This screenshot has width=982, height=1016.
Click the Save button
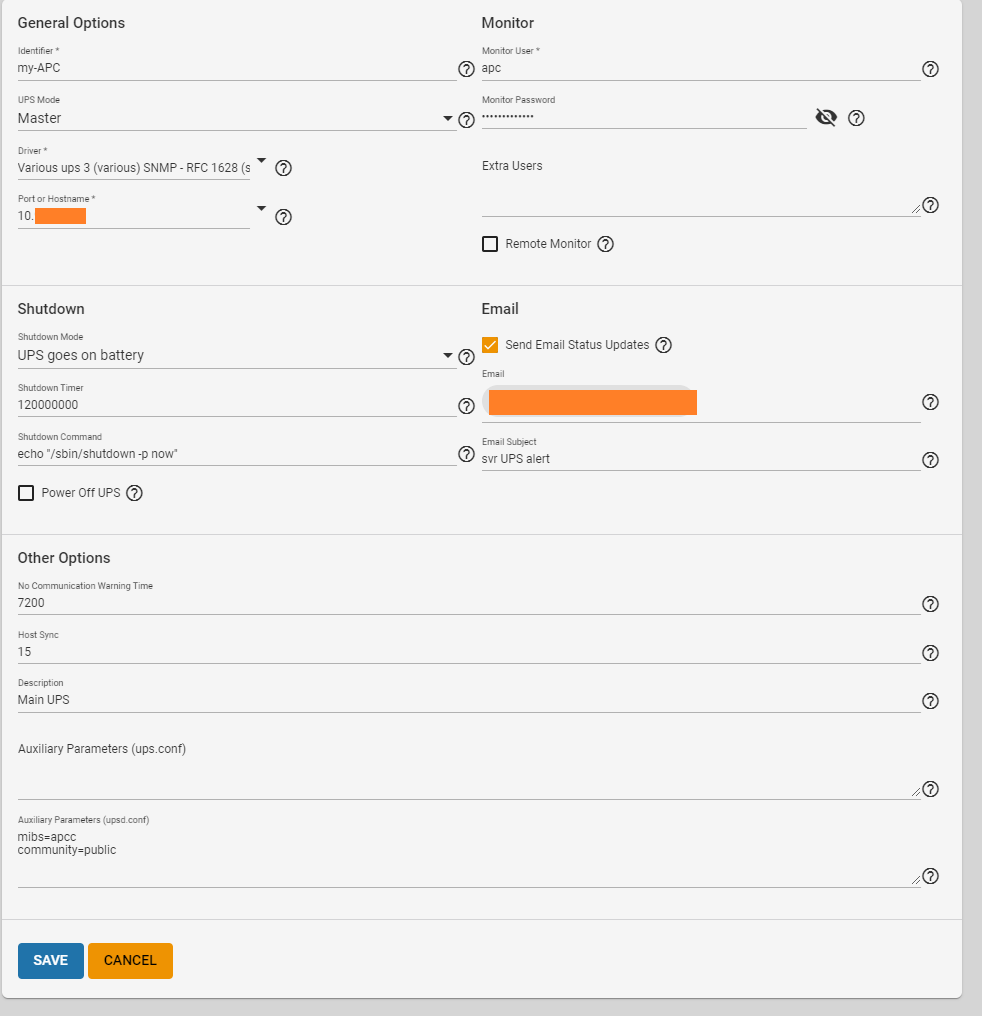click(x=51, y=961)
